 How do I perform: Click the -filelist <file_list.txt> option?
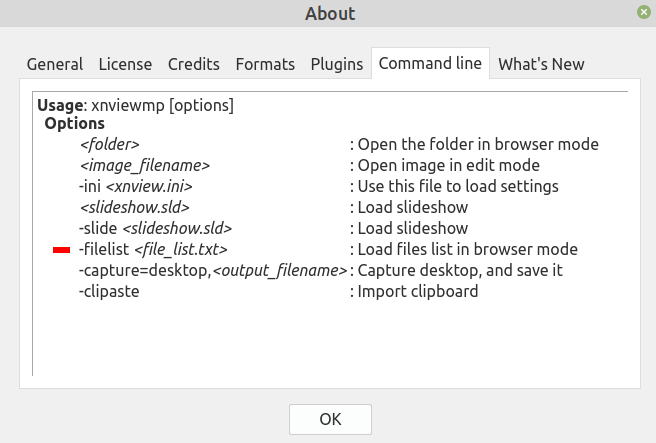click(153, 249)
